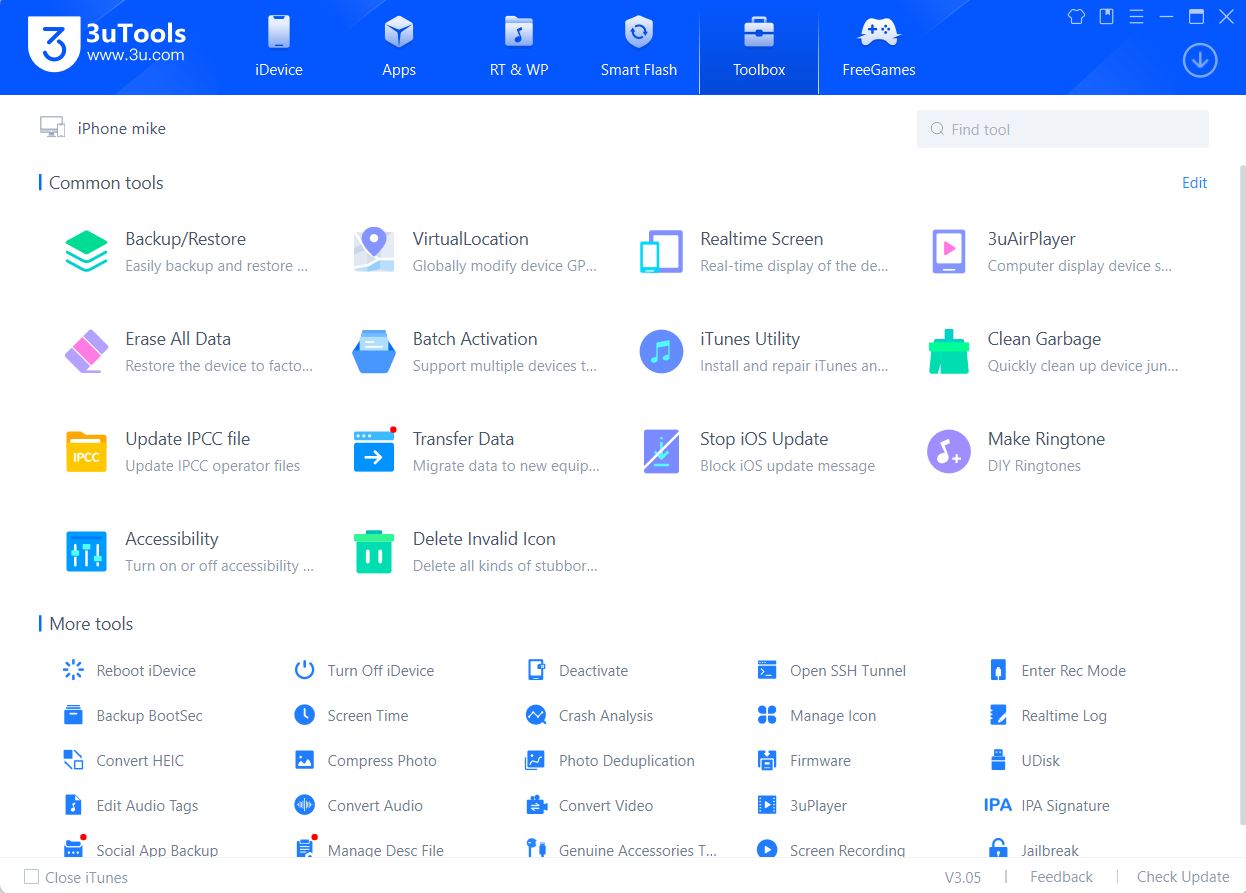This screenshot has width=1246, height=893.
Task: Click the Feedback link
Action: (x=1061, y=877)
